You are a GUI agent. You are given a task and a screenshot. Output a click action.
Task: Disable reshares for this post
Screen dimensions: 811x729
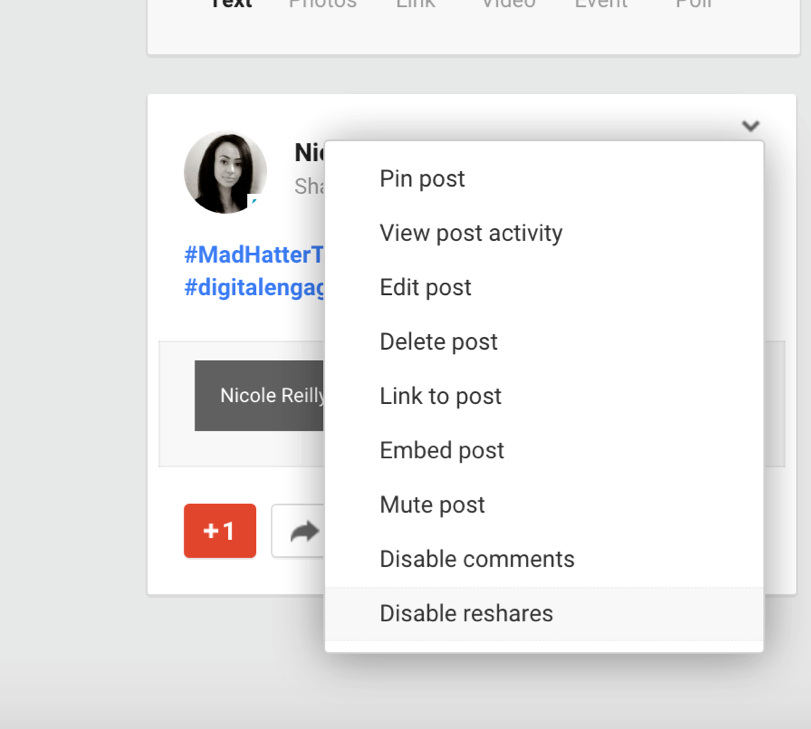[466, 613]
